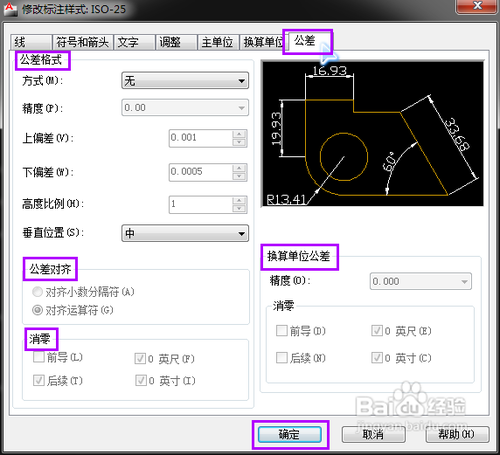Click the dimension preview image
Screen dimensions: 500x455
(373, 134)
